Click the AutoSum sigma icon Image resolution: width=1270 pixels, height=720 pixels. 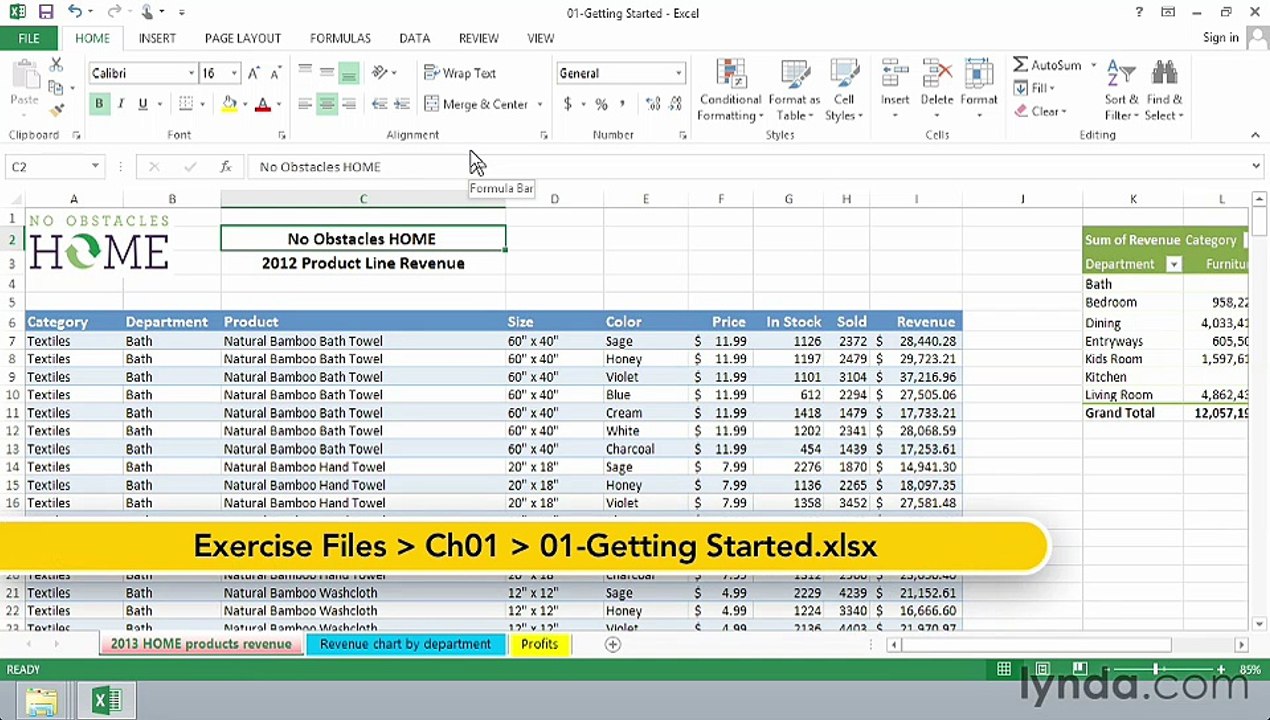(1020, 65)
